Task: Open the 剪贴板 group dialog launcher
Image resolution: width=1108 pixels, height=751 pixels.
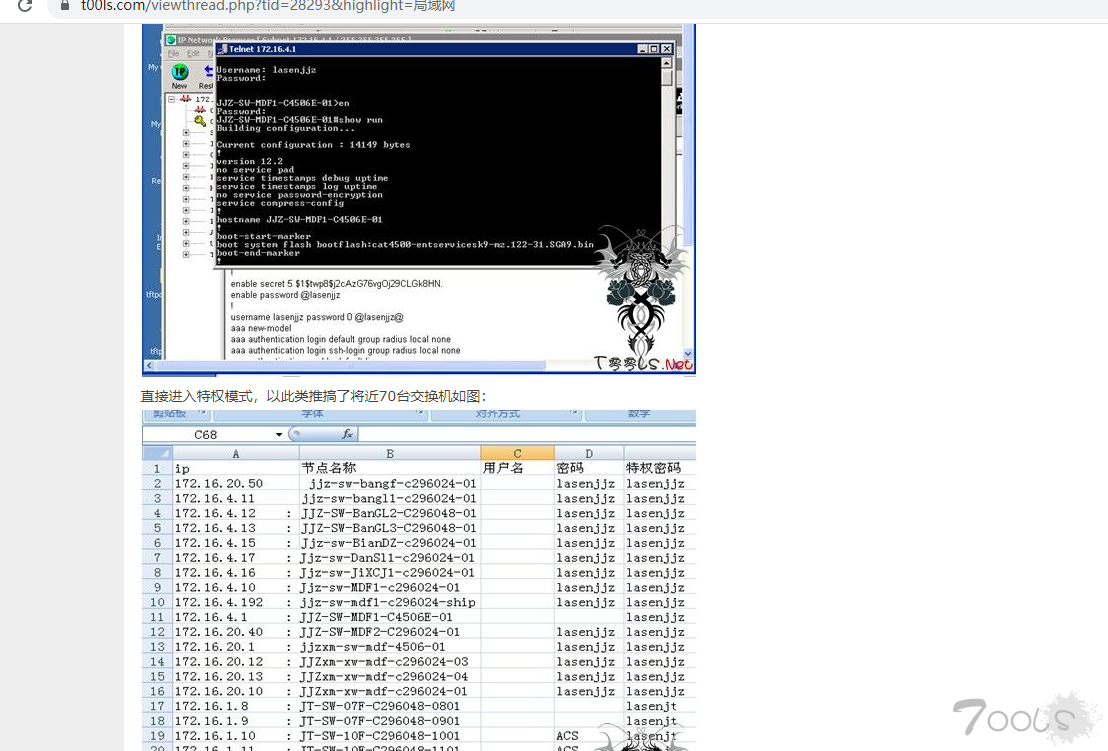Action: tap(201, 413)
